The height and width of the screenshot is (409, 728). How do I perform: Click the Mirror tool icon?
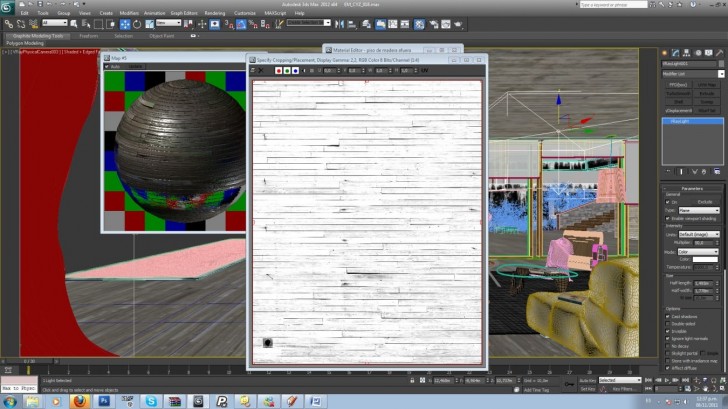(339, 24)
